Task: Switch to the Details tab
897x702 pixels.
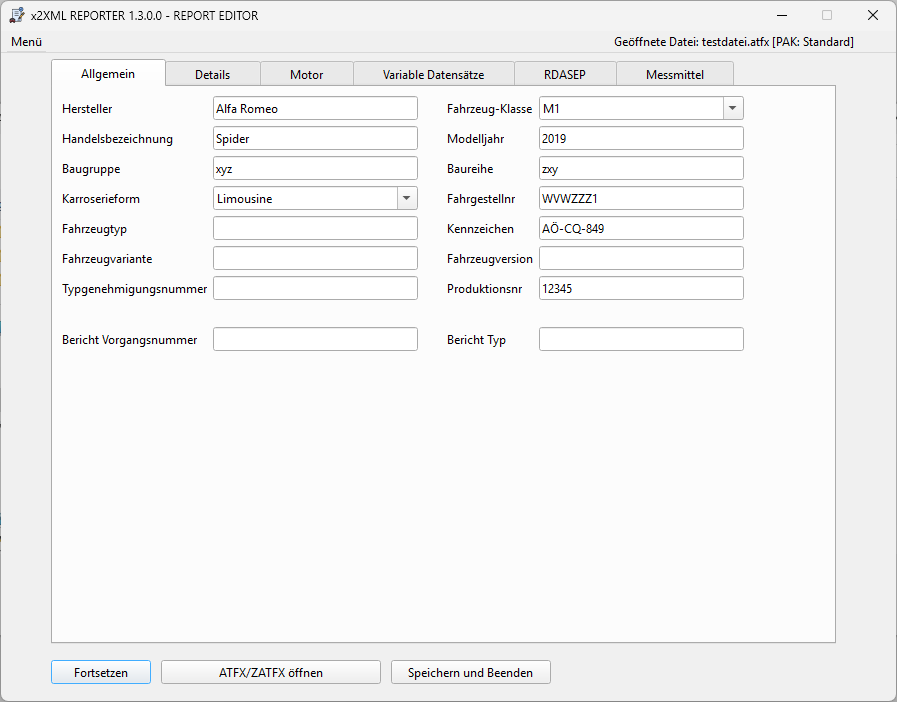Action: tap(212, 74)
